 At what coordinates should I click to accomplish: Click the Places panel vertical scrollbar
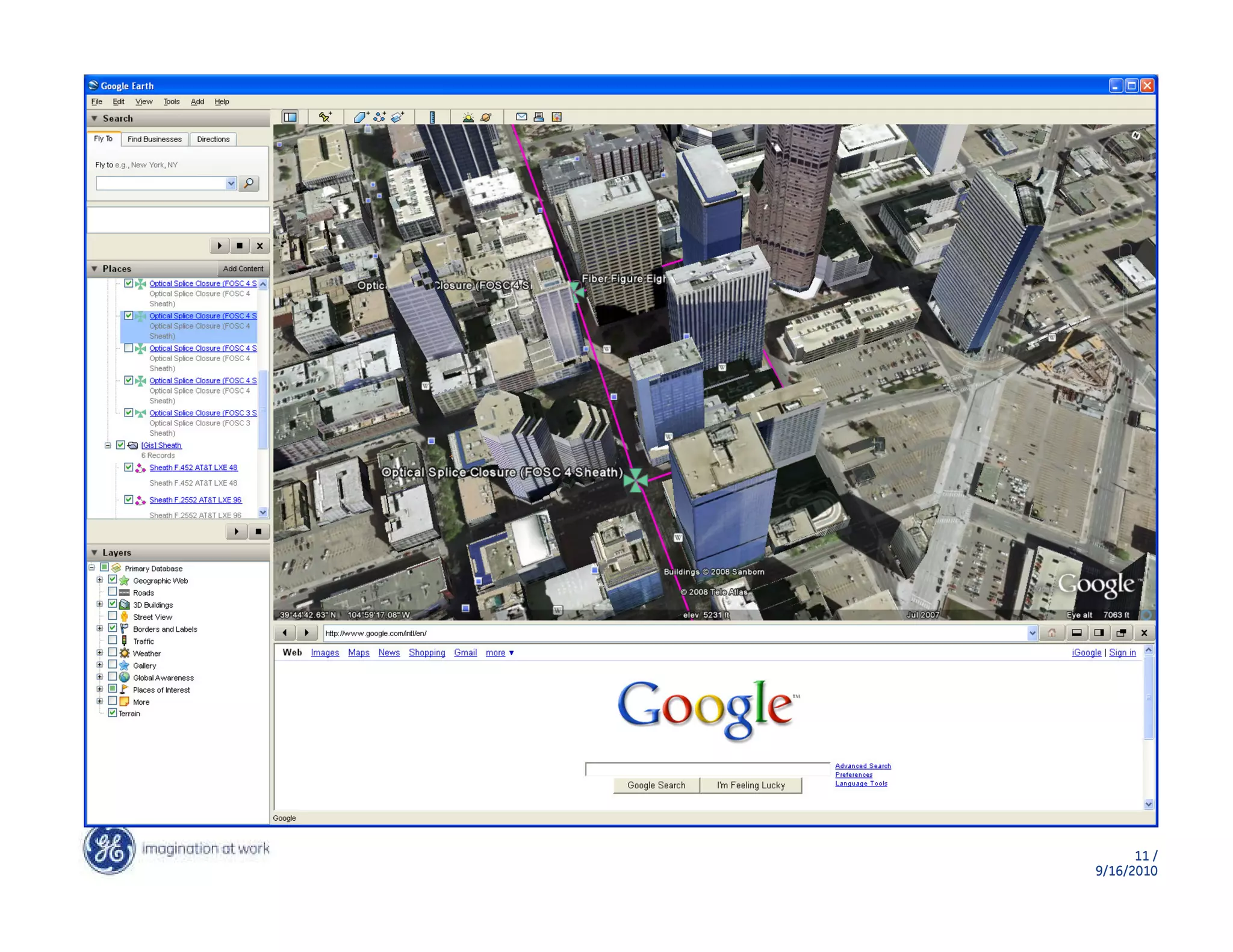tap(262, 409)
